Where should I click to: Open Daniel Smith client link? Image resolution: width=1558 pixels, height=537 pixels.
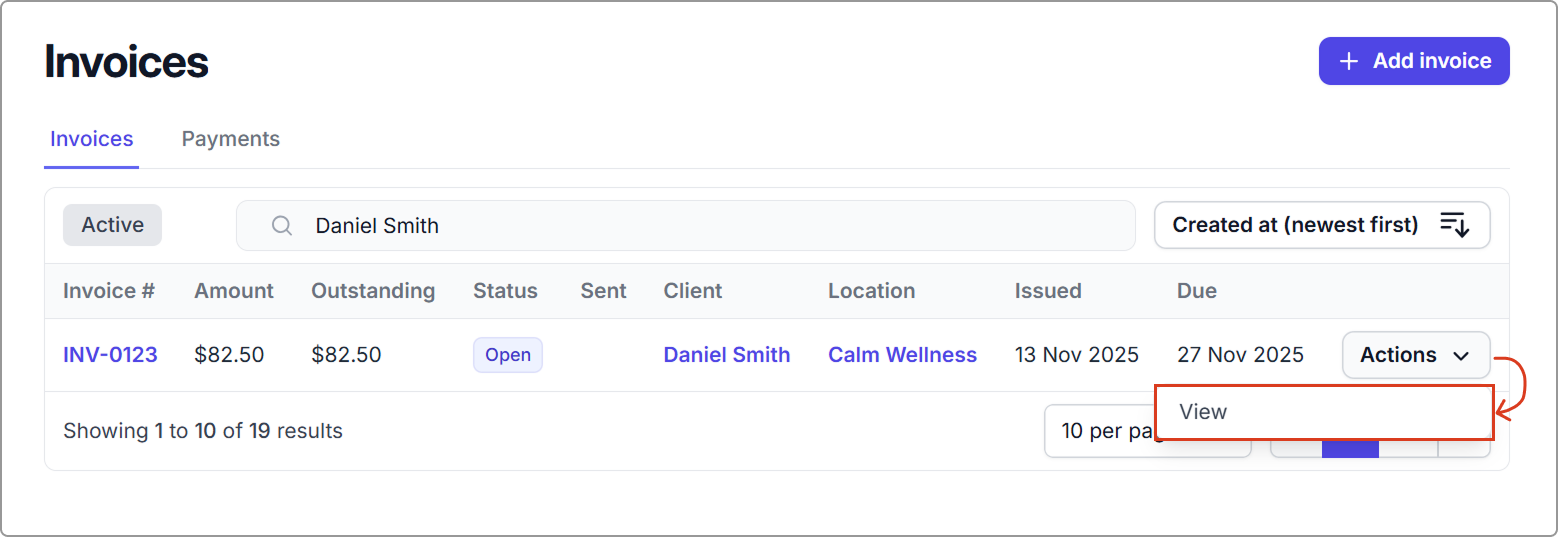click(x=726, y=355)
